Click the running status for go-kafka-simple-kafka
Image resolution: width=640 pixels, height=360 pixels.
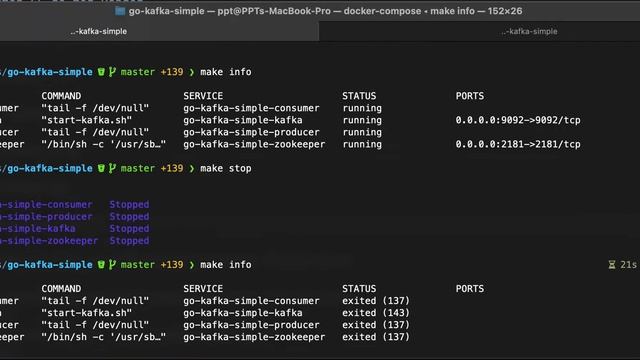(x=362, y=120)
